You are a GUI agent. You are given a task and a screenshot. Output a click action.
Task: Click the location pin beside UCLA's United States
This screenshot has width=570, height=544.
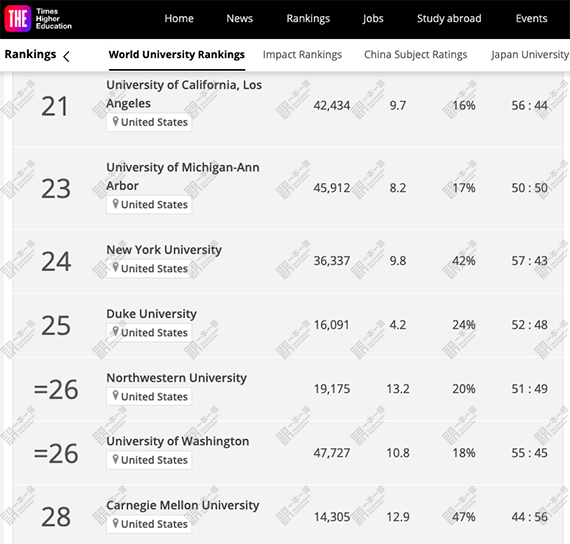[115, 121]
